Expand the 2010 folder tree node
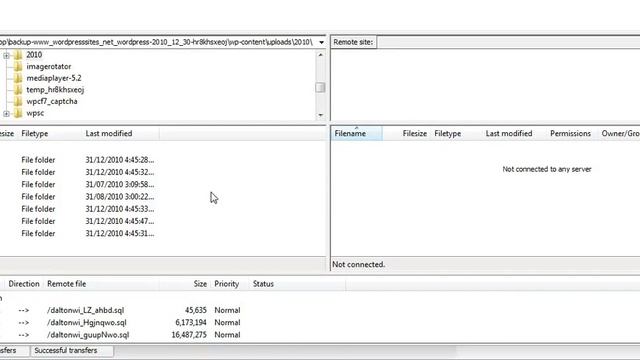This screenshot has width=640, height=360. coord(6,55)
